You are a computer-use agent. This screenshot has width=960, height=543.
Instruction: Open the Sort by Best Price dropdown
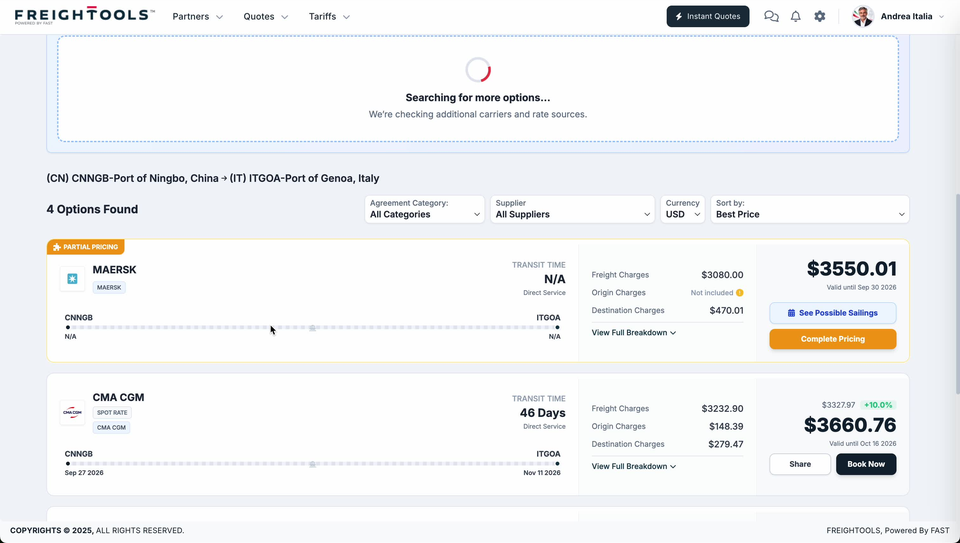coord(809,209)
